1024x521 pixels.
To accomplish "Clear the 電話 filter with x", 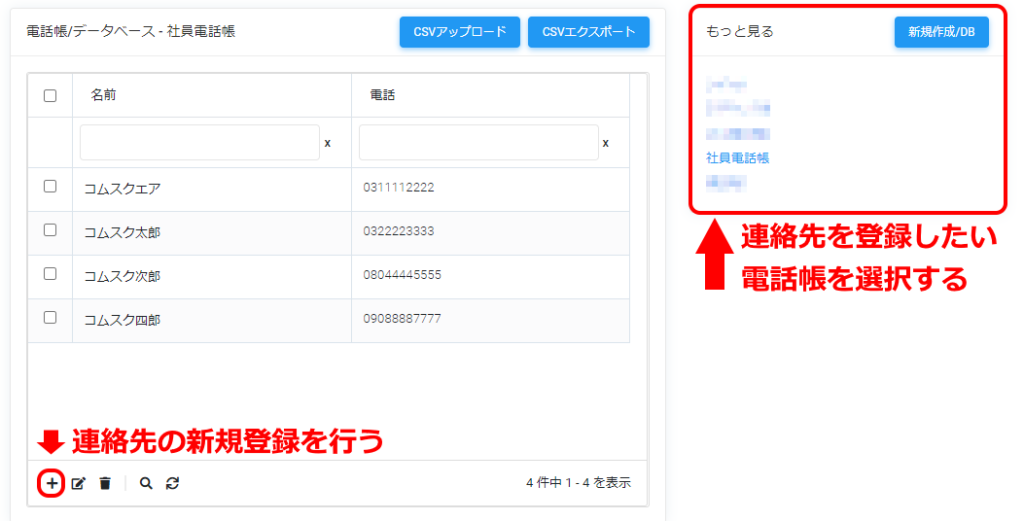I will (605, 143).
